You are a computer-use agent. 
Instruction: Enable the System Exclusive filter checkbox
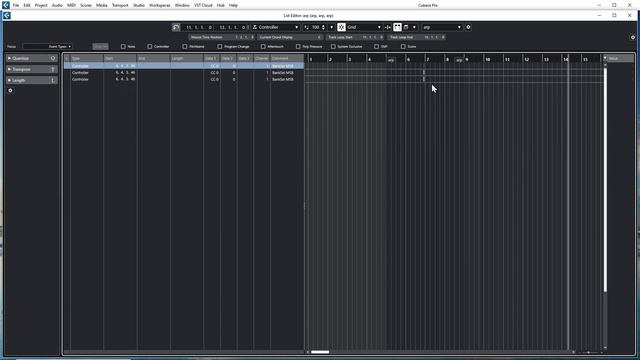point(333,47)
